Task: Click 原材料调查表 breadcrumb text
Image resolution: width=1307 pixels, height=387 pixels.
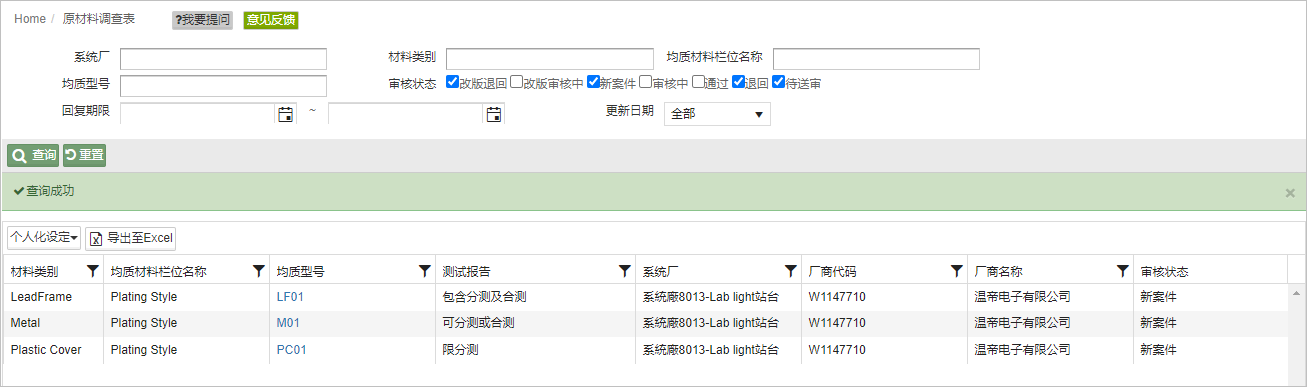Action: (x=98, y=19)
